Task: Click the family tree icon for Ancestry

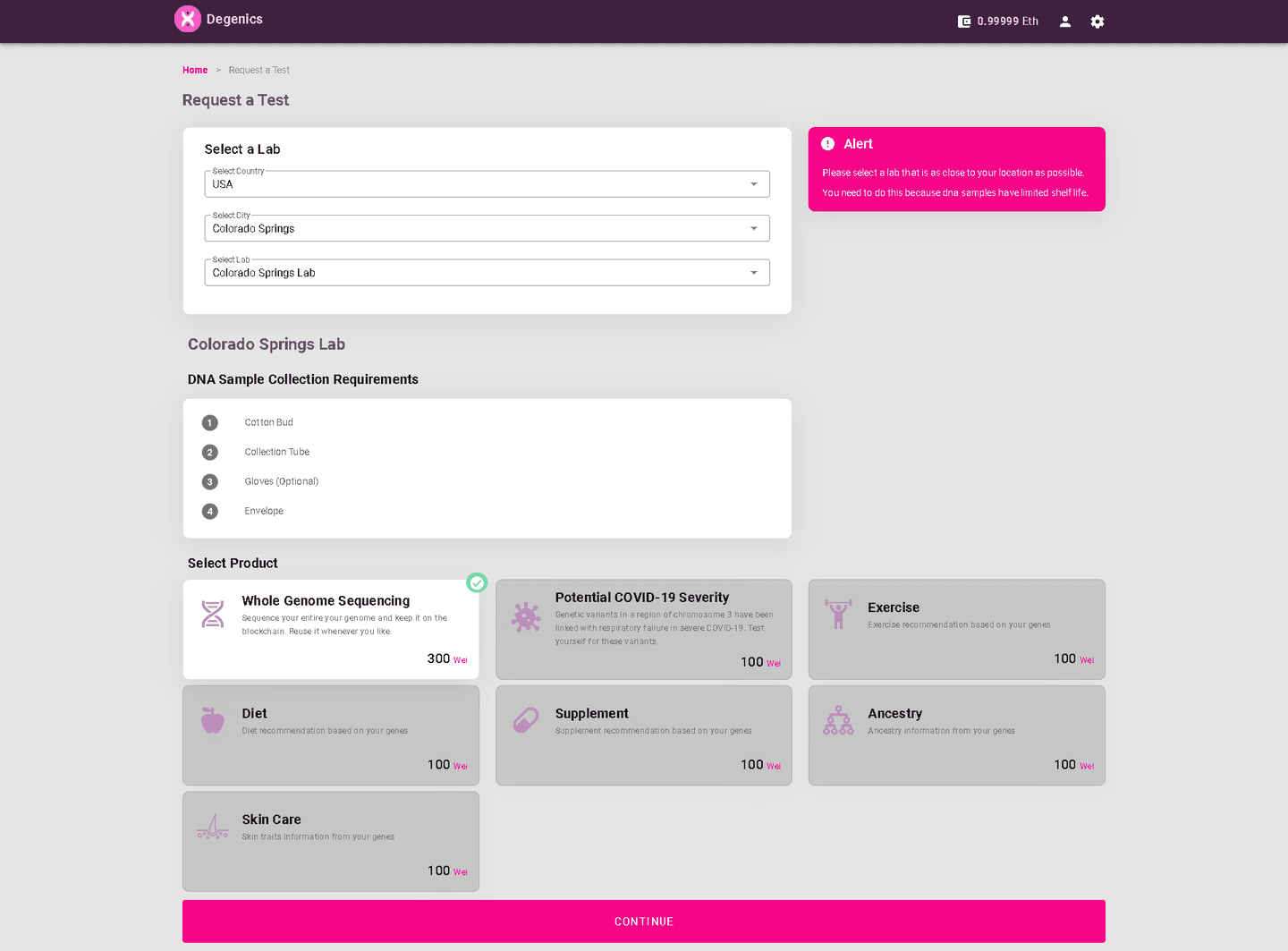Action: 838,720
